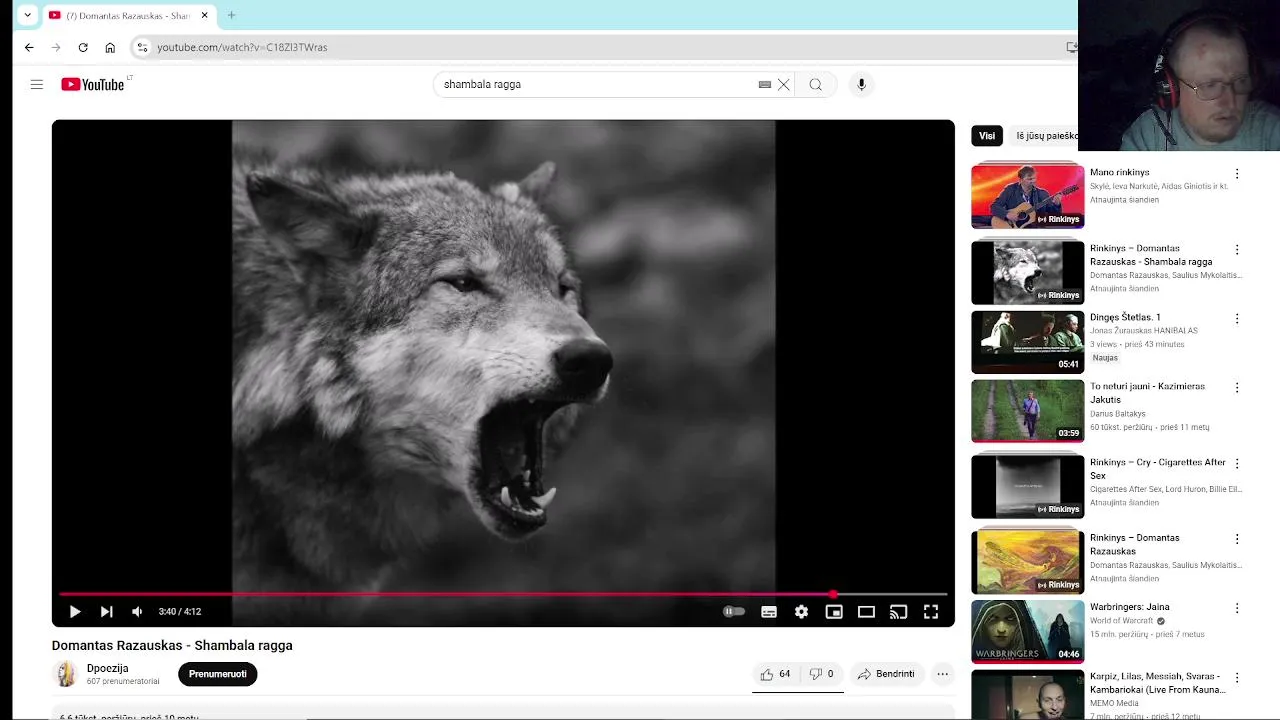Click the Jonas Žurauskas HANIBALAS channel name
Viewport: 1280px width, 720px height.
1144,331
